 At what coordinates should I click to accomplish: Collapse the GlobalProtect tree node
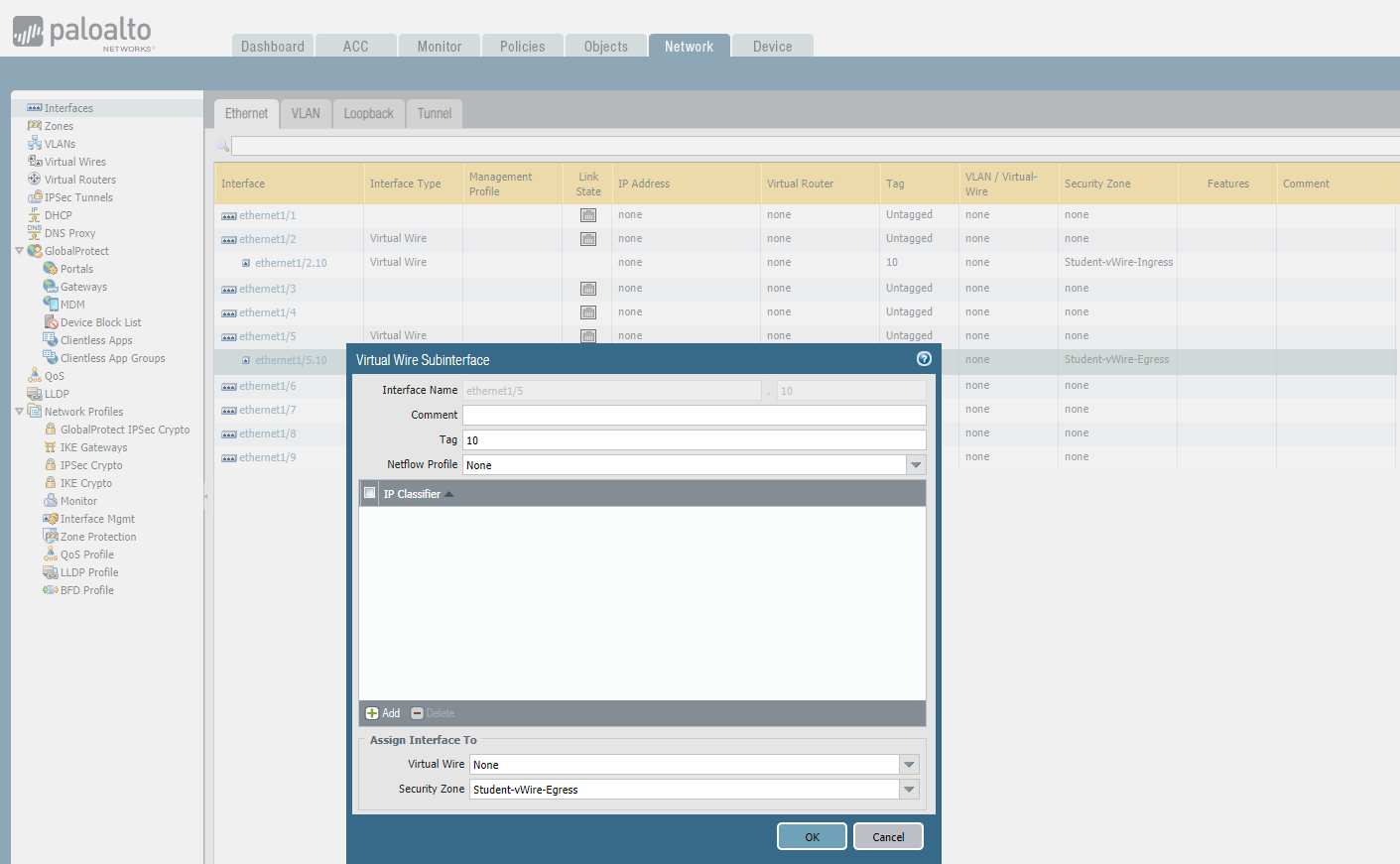pos(19,251)
